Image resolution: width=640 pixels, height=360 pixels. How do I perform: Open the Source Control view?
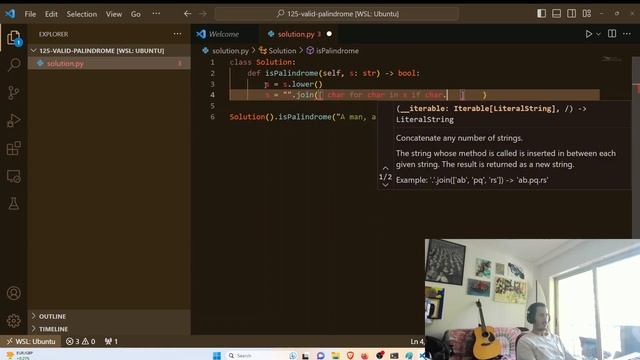click(13, 93)
